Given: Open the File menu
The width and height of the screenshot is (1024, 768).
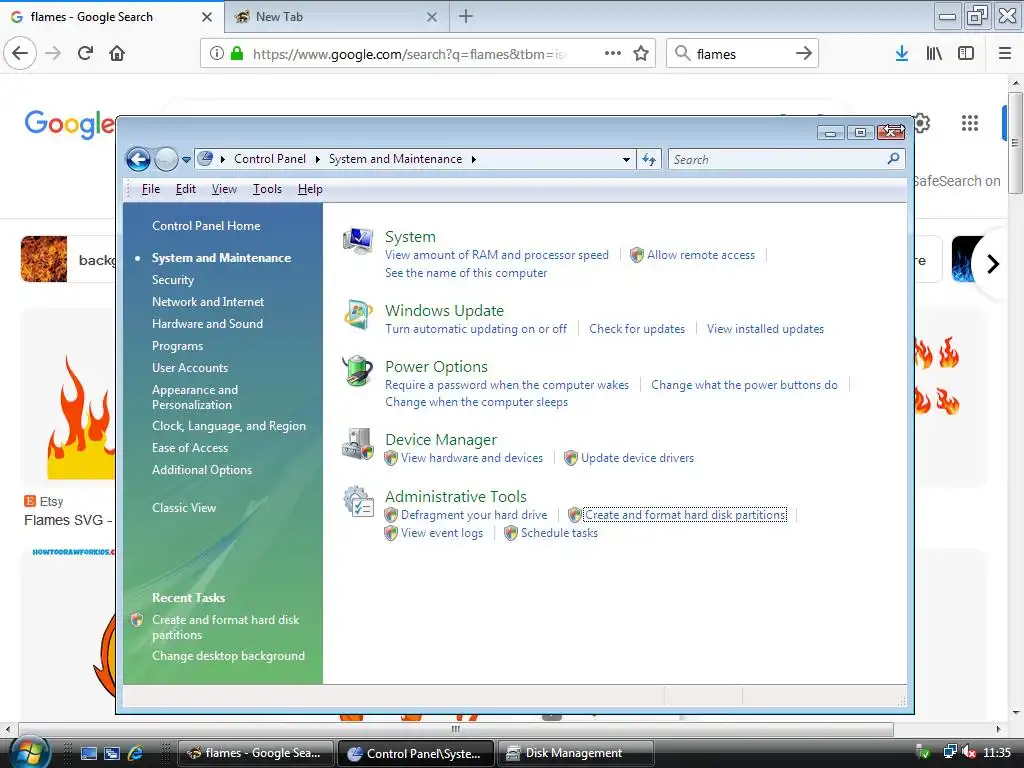Looking at the screenshot, I should 151,189.
